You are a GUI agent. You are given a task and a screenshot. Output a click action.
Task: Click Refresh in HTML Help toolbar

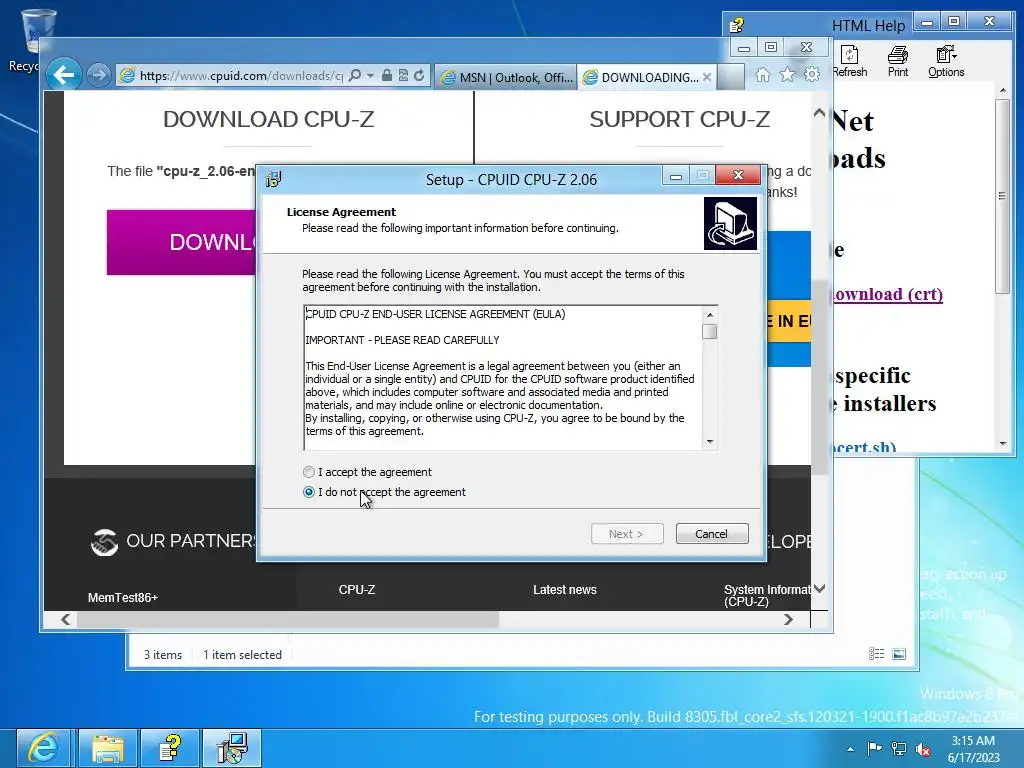click(850, 62)
